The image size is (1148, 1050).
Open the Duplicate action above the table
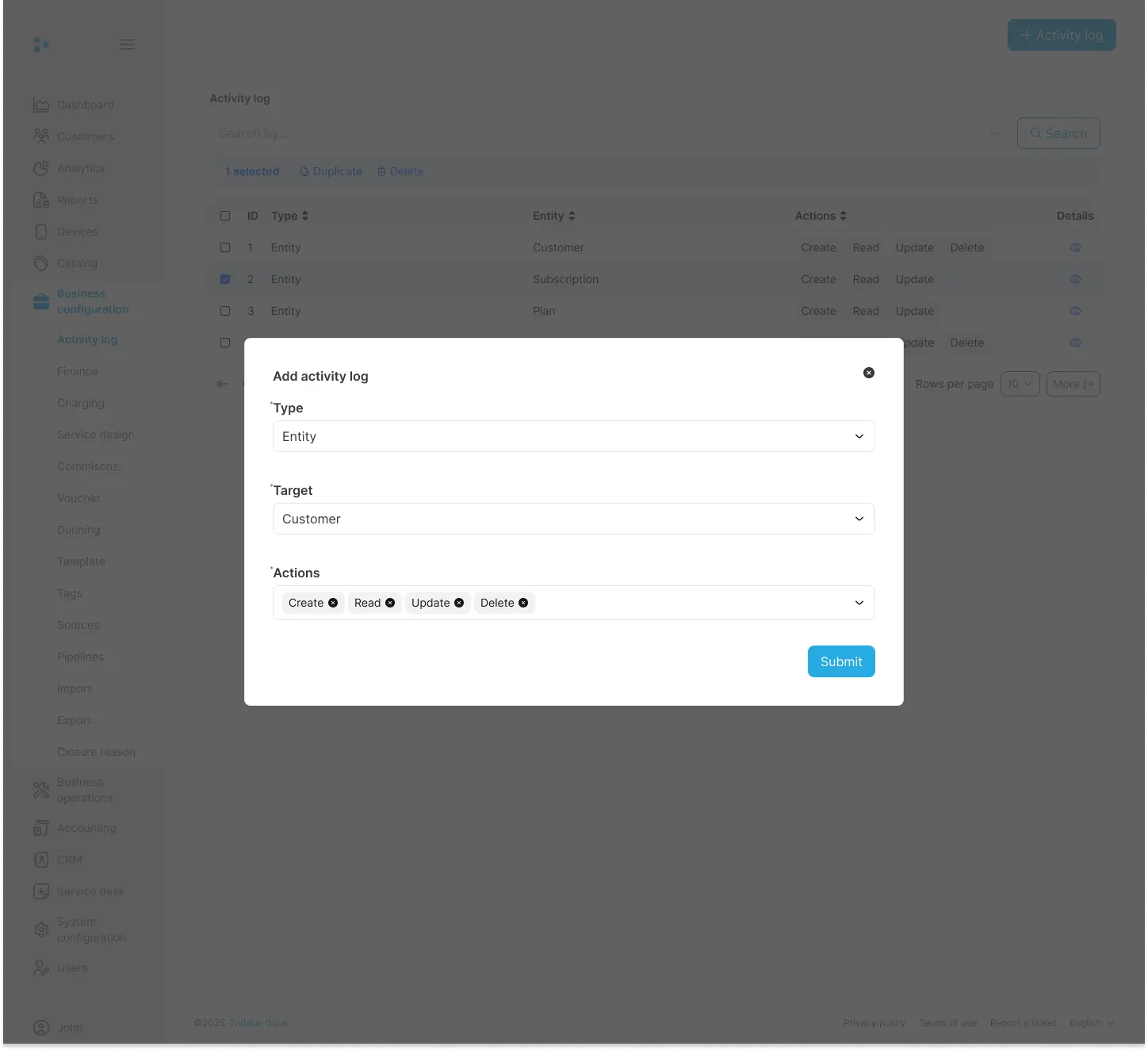331,171
